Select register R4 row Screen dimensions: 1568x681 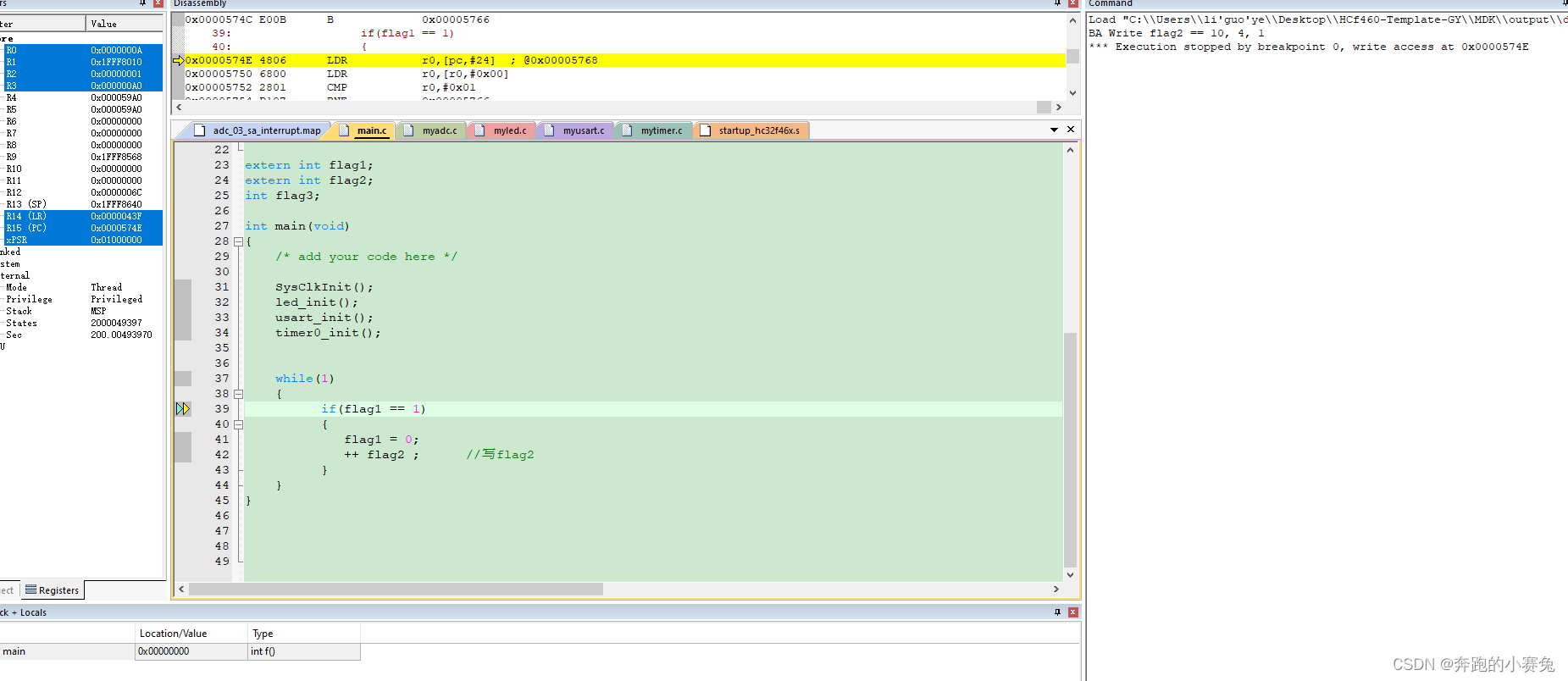pyautogui.click(x=82, y=97)
